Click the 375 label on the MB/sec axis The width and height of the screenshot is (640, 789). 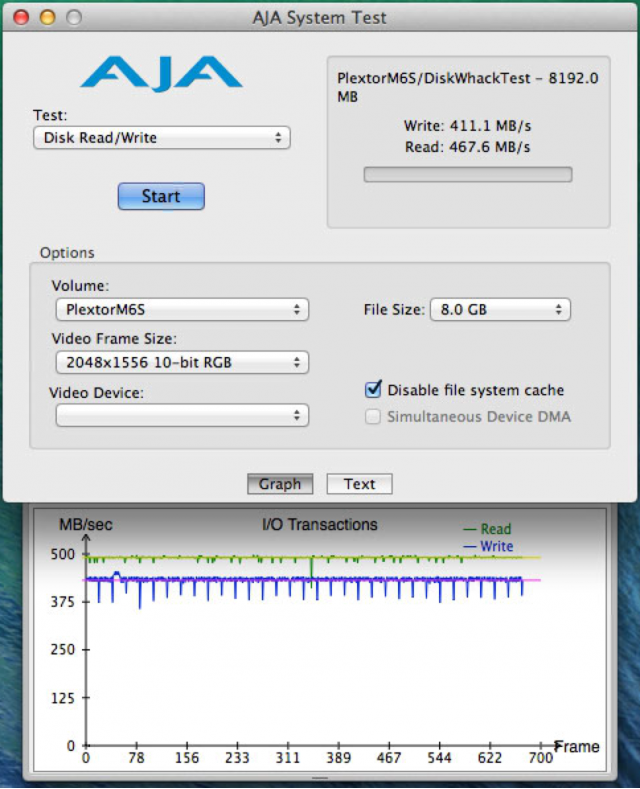(62, 602)
